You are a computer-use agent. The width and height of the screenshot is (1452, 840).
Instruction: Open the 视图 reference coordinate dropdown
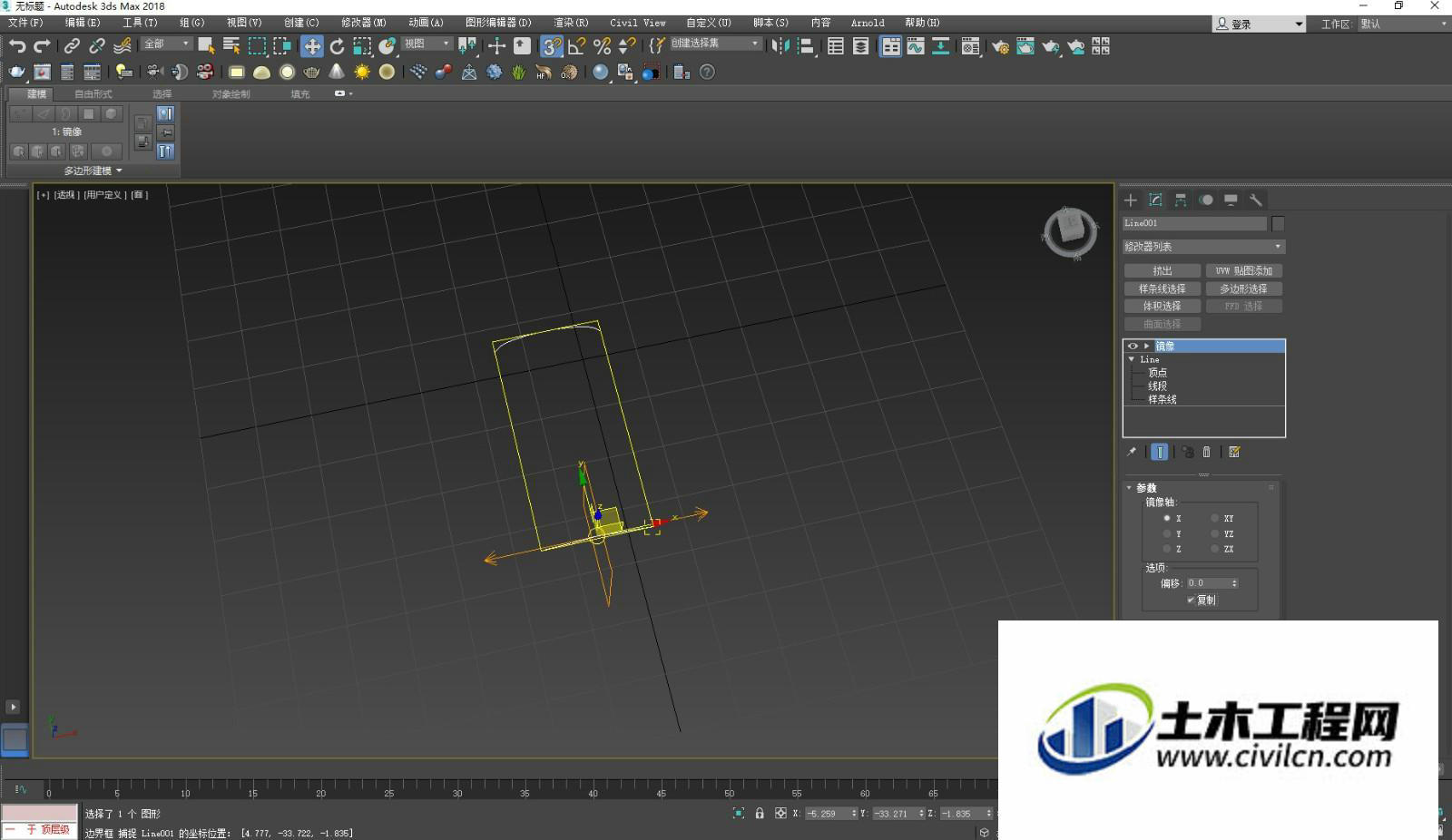click(427, 44)
